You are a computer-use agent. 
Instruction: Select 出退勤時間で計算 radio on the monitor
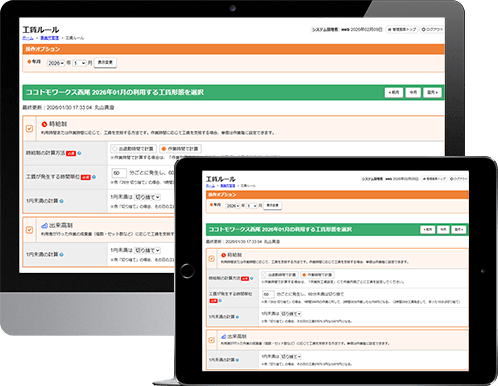[115, 149]
